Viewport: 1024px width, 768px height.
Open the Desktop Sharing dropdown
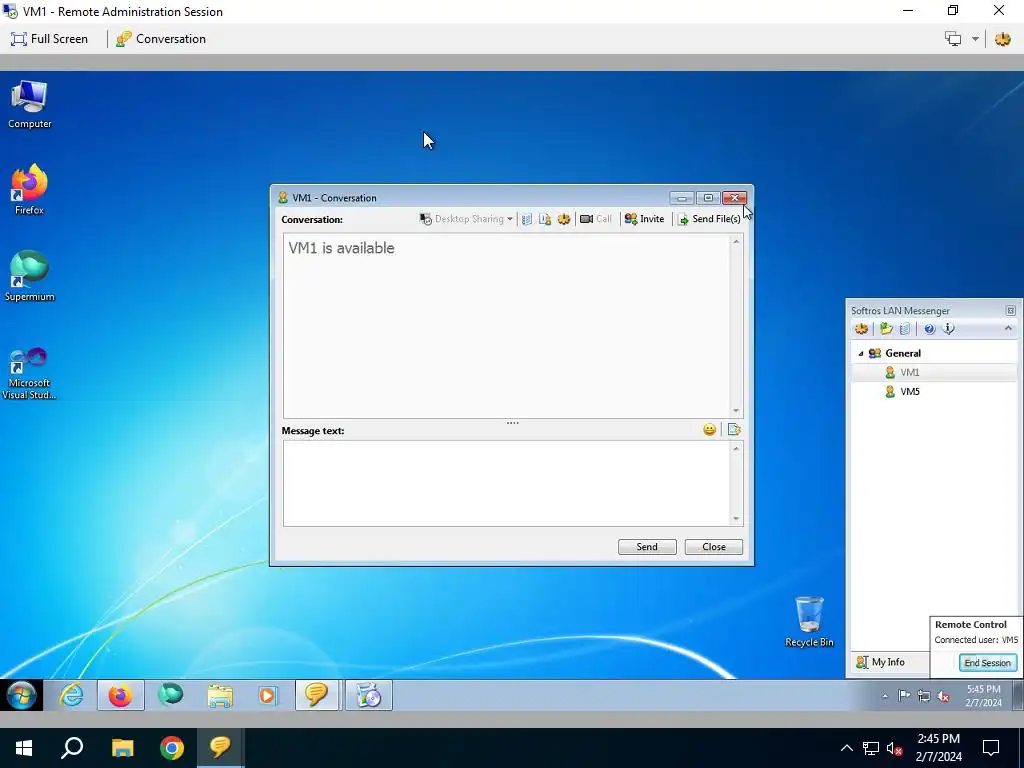[466, 219]
